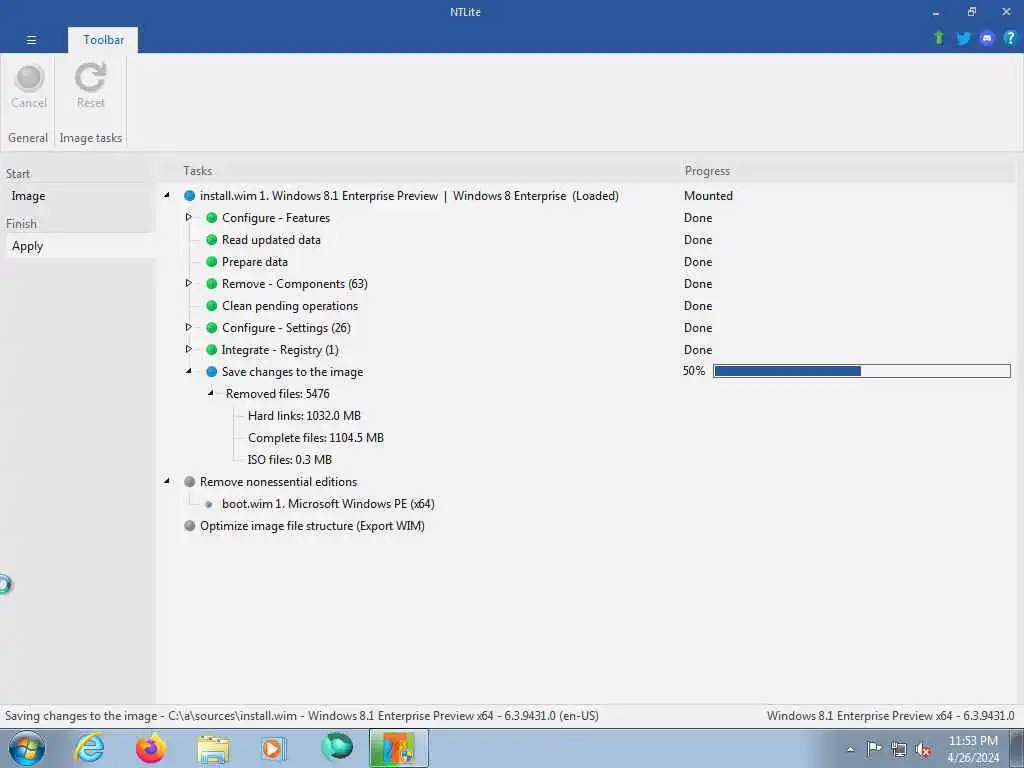
Task: Open the Image page in sidebar
Action: (x=28, y=196)
